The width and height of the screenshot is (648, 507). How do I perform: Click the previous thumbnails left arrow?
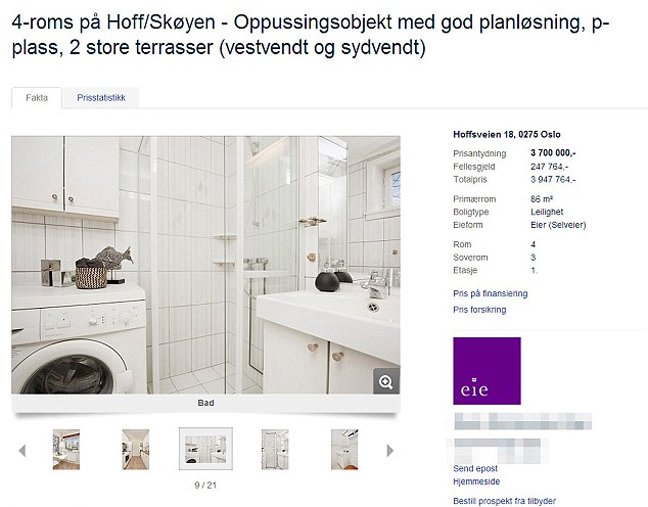coord(22,450)
